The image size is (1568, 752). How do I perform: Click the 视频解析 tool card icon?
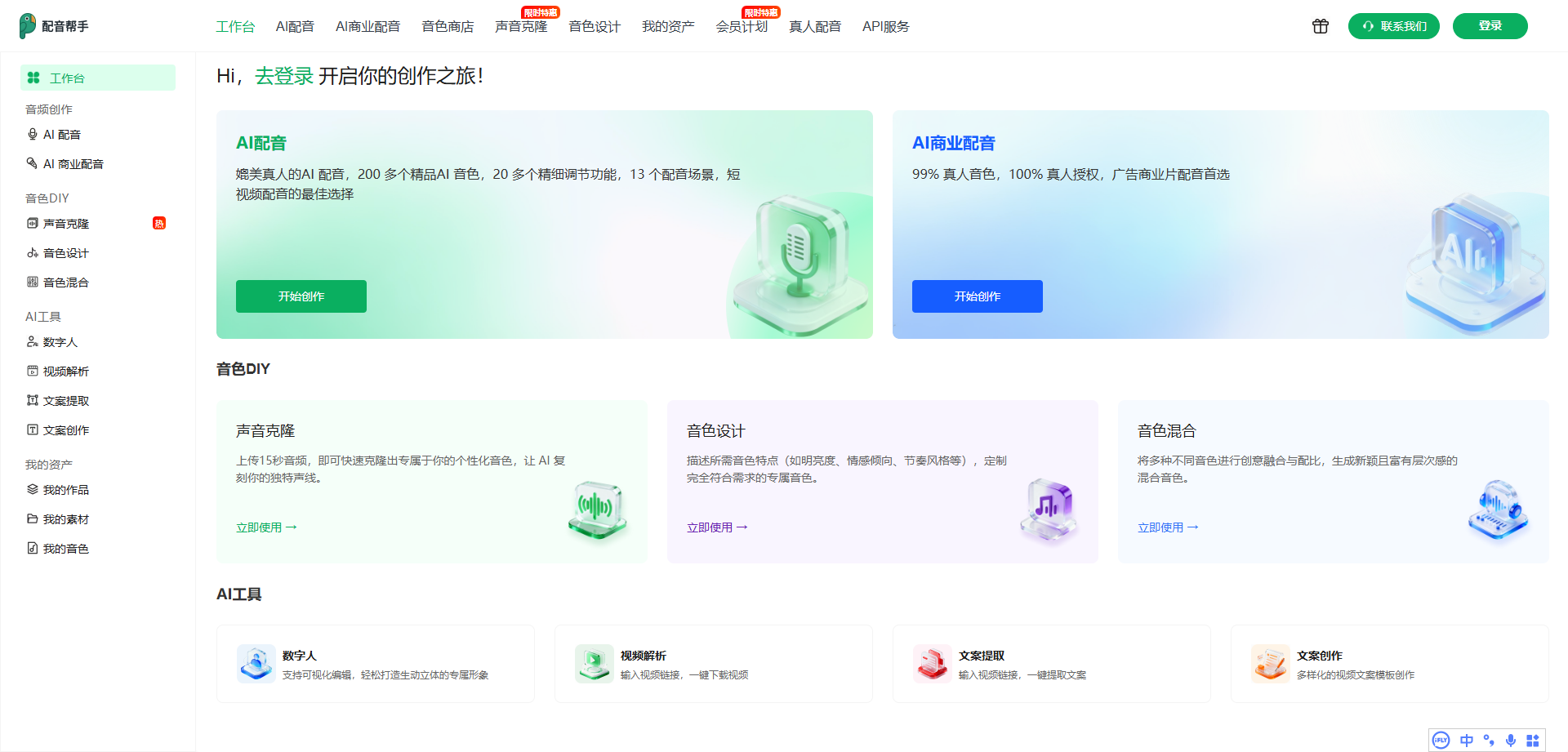click(x=595, y=663)
